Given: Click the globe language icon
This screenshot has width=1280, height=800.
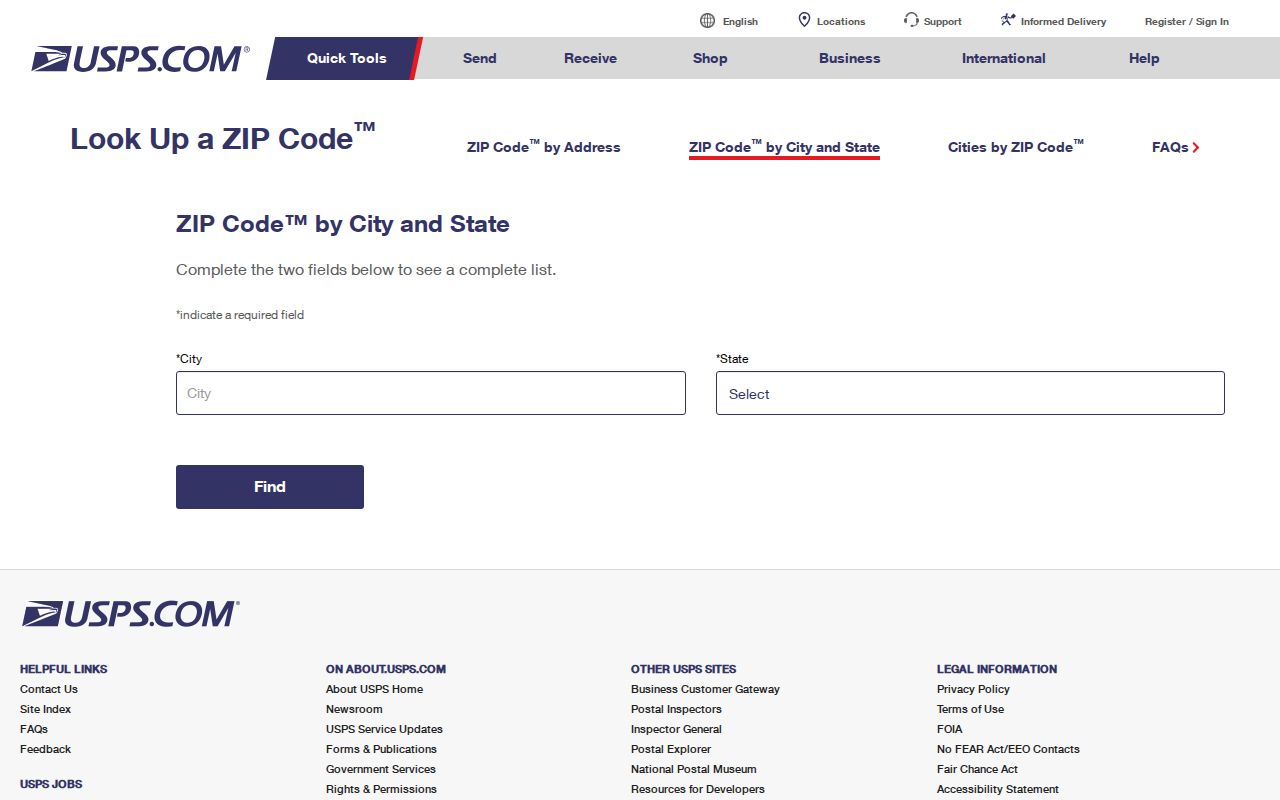Looking at the screenshot, I should pos(708,21).
